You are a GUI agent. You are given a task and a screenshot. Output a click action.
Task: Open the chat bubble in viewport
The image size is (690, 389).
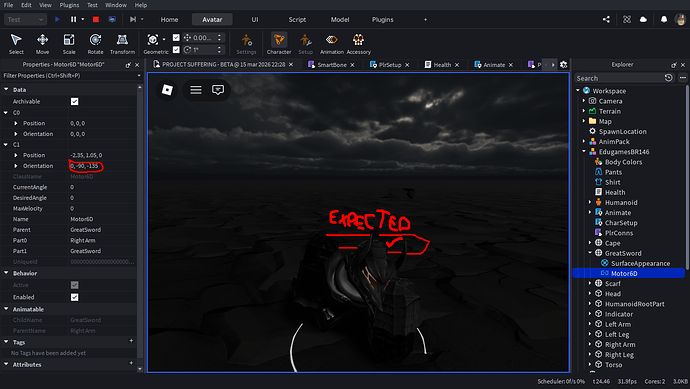click(x=218, y=90)
